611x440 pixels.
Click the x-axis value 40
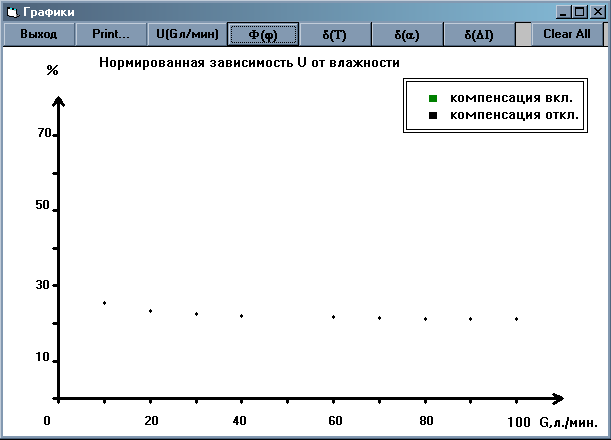click(239, 421)
